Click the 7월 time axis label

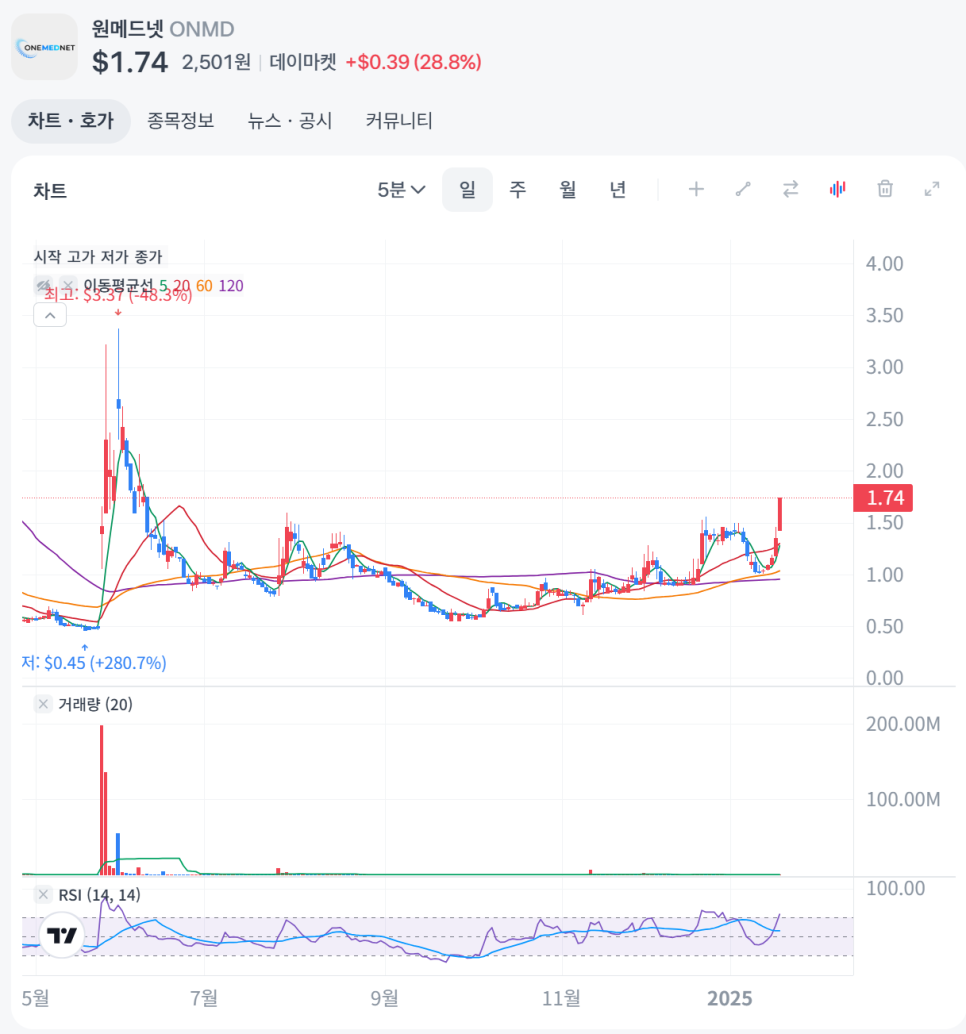(x=204, y=998)
